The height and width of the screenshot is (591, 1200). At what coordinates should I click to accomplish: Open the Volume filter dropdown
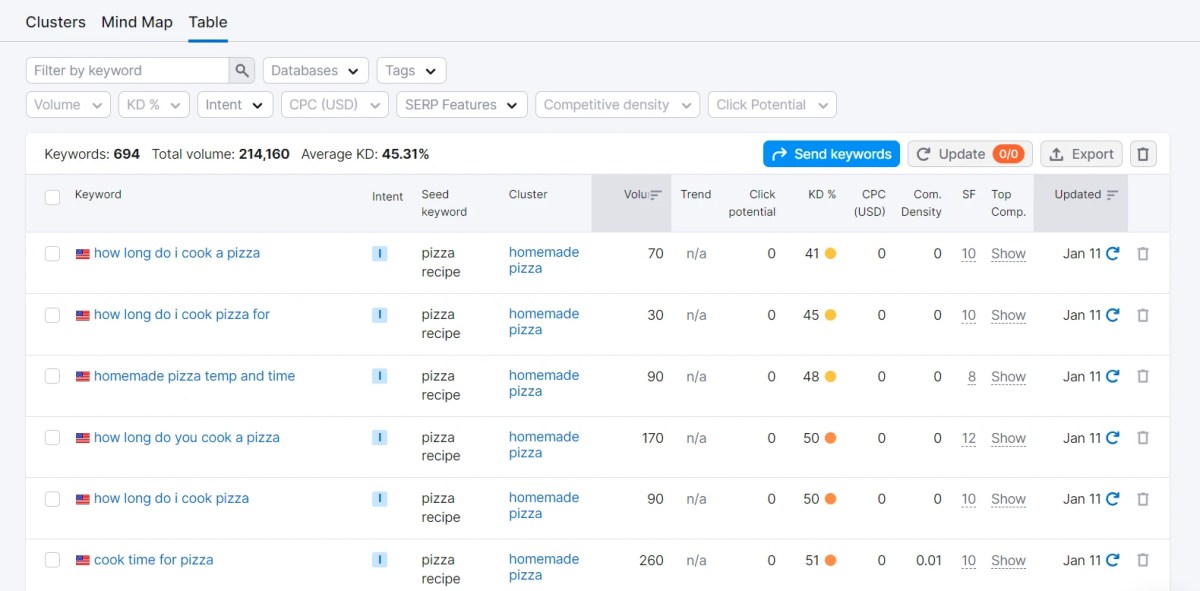68,105
